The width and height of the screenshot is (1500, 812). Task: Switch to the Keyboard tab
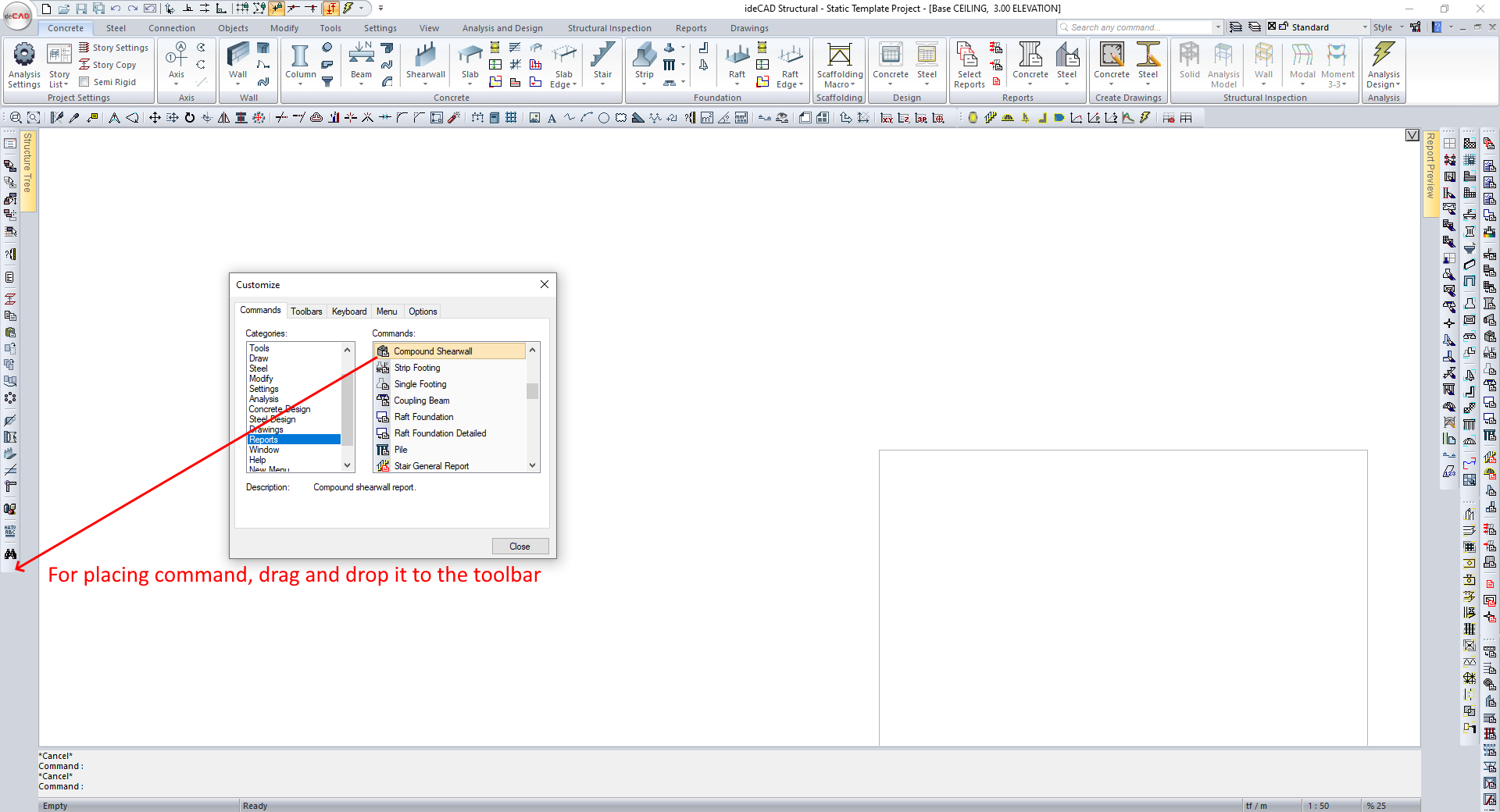(349, 312)
